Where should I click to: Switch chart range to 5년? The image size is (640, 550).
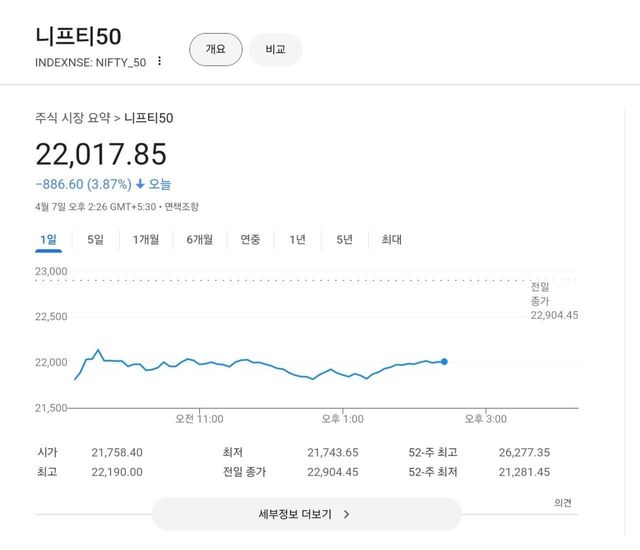[x=344, y=239]
